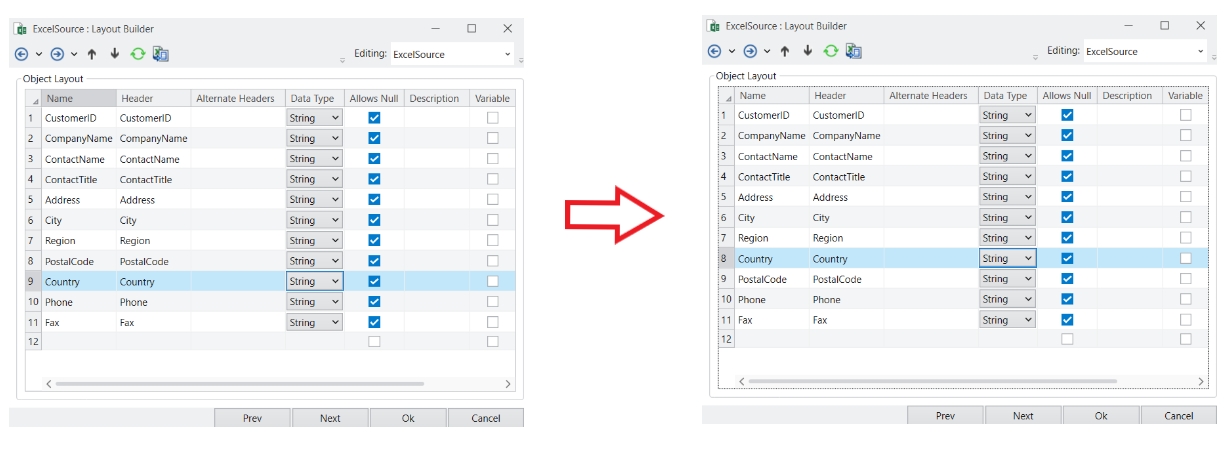The image size is (1227, 455).
Task: Click the Next button in the right window
Action: pyautogui.click(x=1023, y=415)
